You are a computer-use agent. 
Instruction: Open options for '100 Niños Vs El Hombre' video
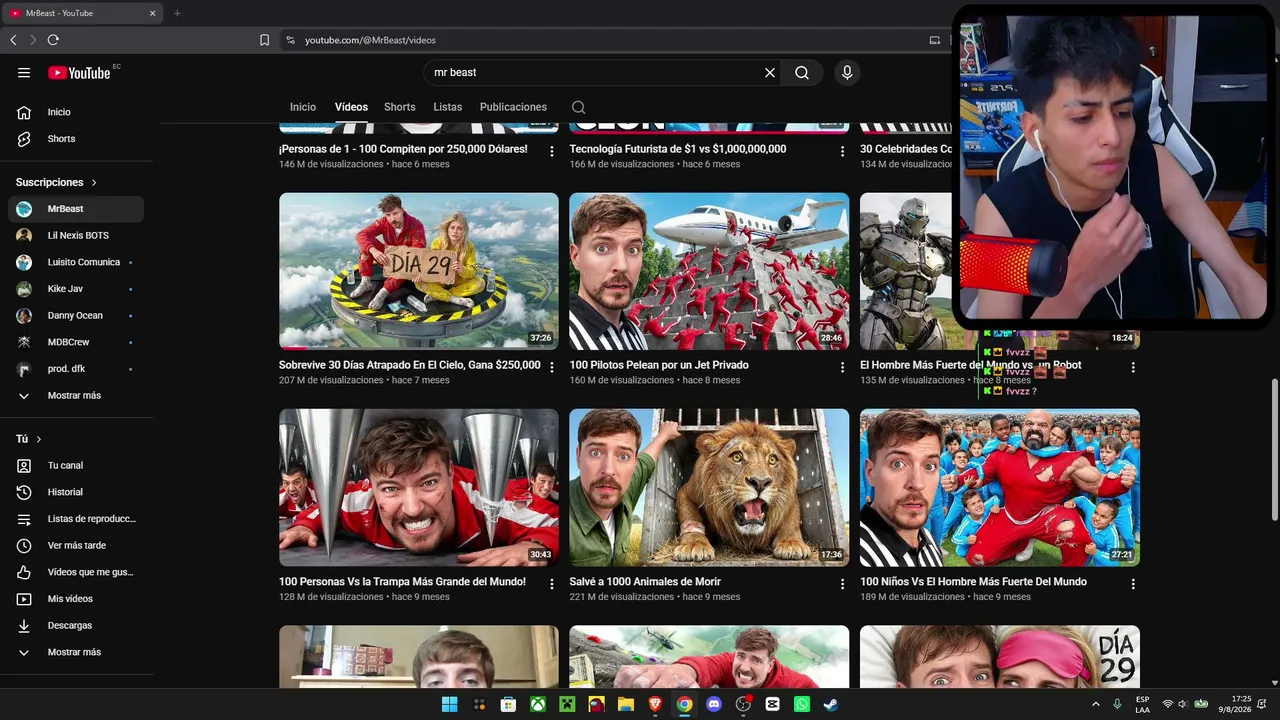1132,584
